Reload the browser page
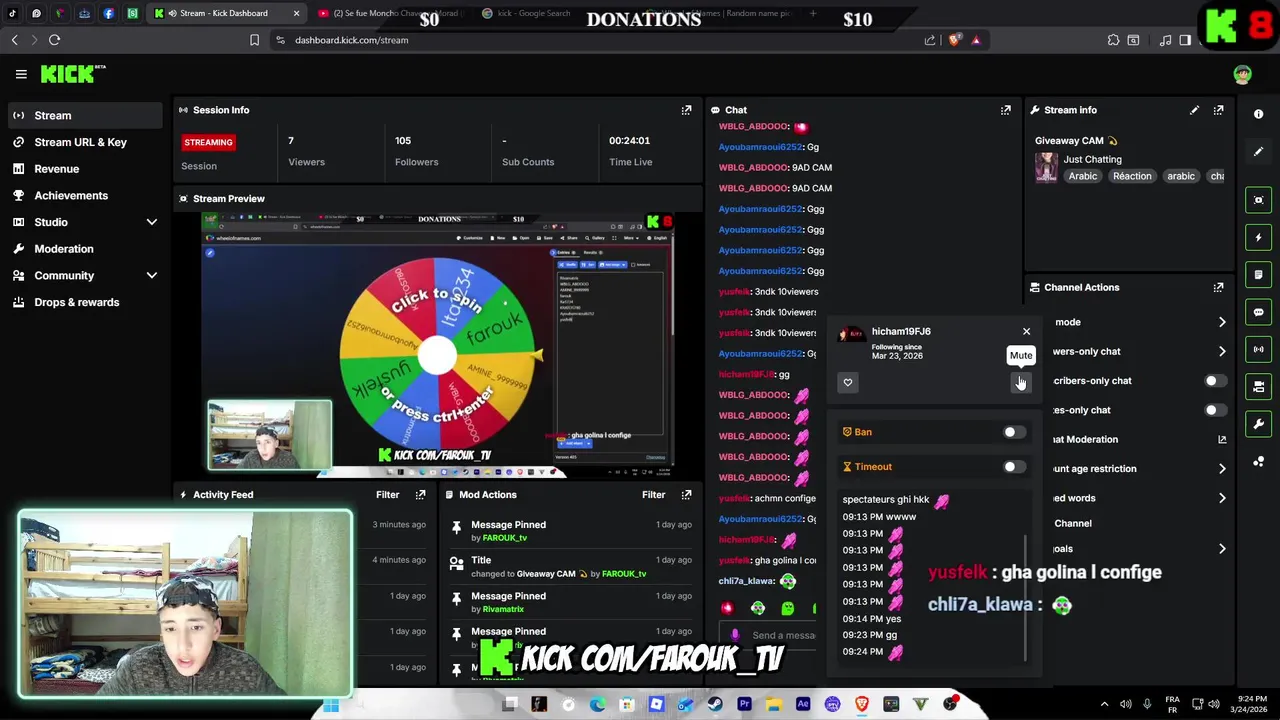 (x=54, y=40)
